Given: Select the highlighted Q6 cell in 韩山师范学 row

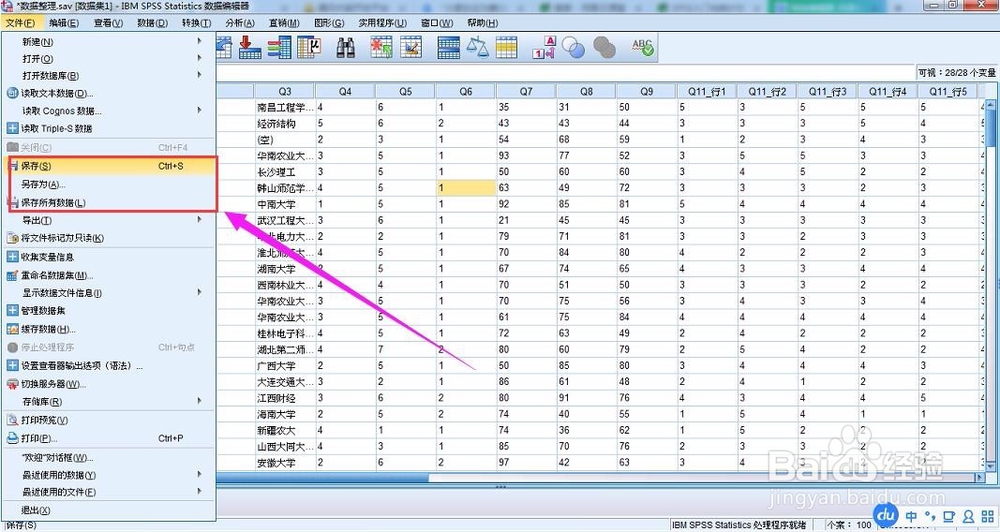Looking at the screenshot, I should [466, 188].
